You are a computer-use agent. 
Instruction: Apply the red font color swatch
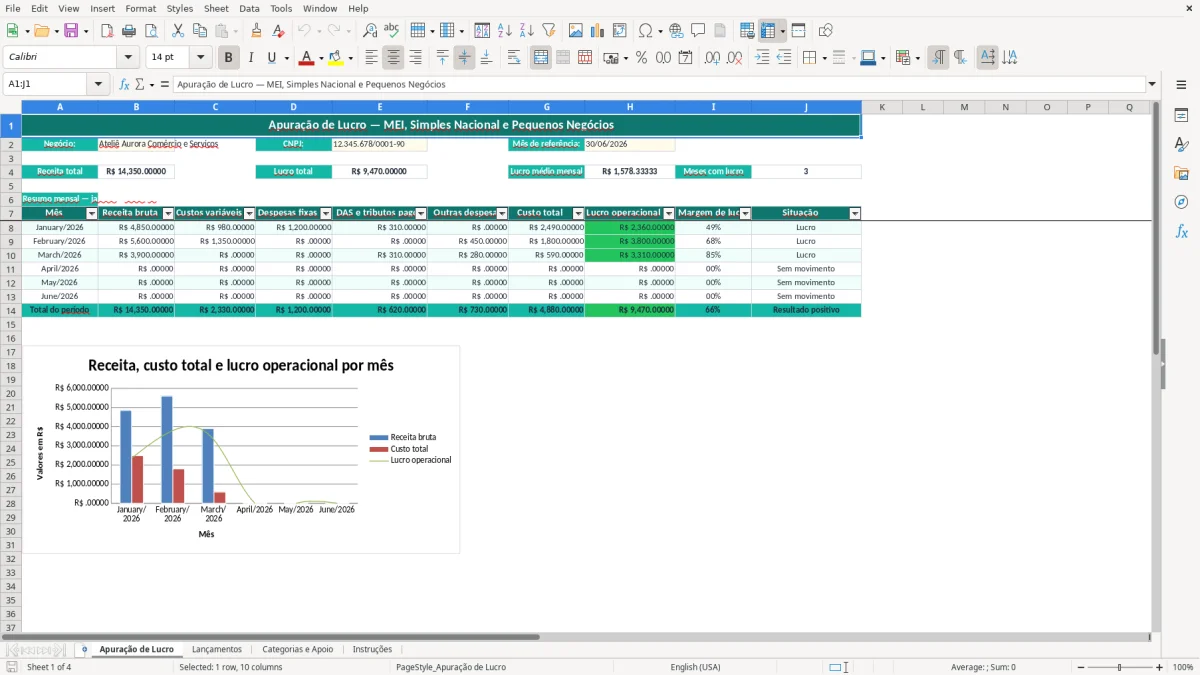pyautogui.click(x=306, y=58)
